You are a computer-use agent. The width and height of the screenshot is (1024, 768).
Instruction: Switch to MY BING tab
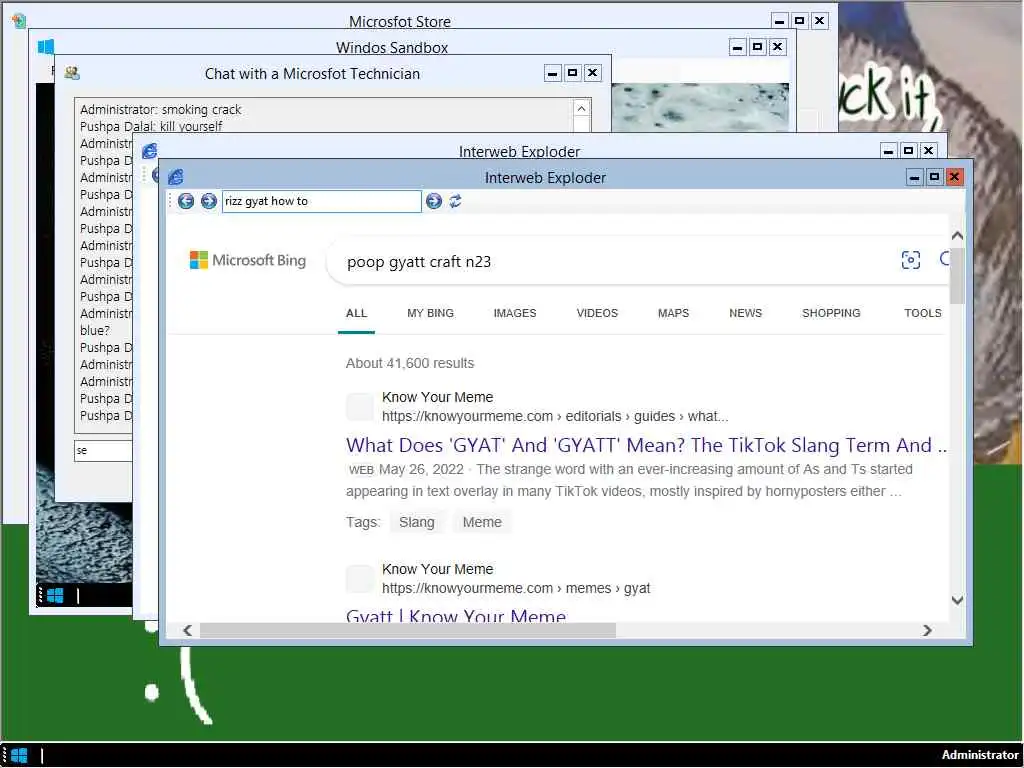tap(430, 313)
